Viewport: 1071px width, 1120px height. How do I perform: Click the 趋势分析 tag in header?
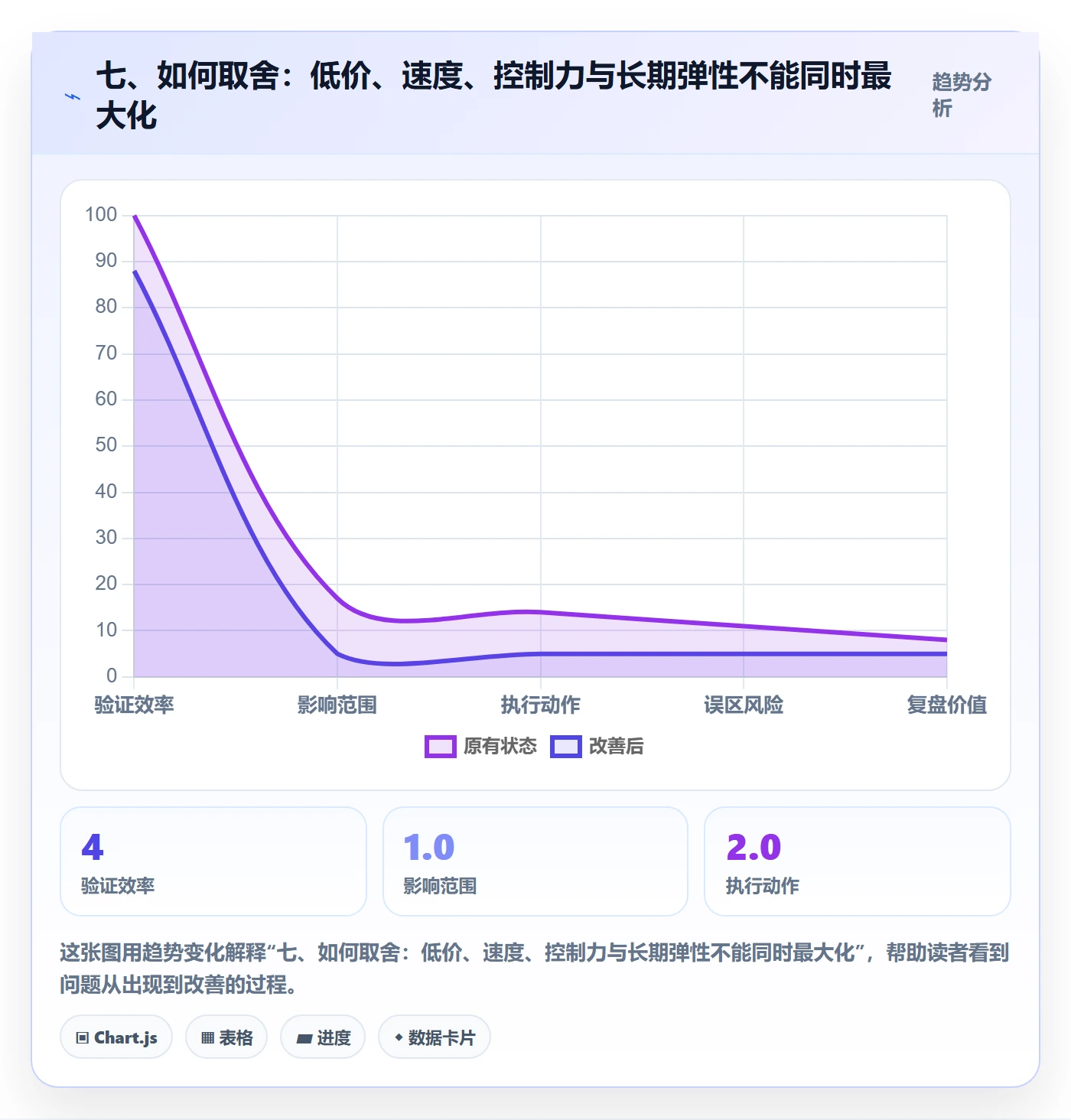tap(962, 95)
